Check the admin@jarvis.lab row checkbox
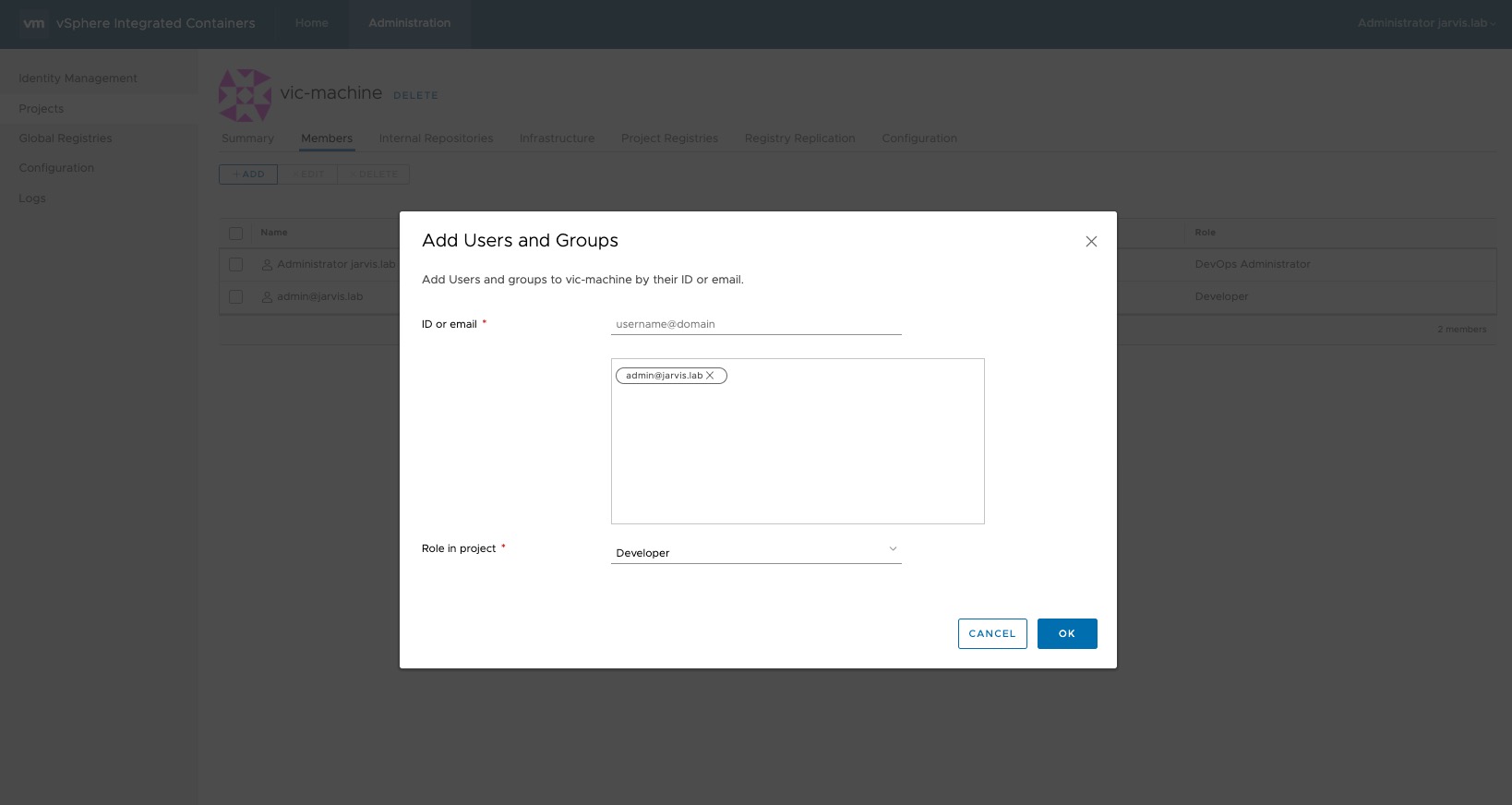 [236, 297]
